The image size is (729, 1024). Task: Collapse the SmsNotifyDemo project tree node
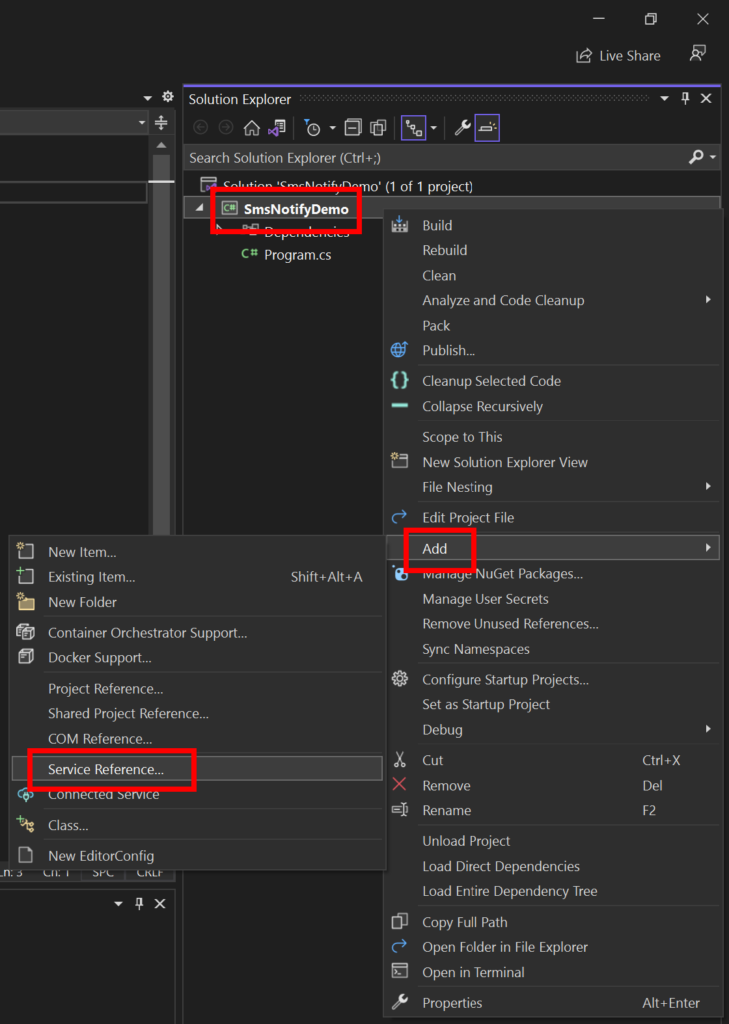pyautogui.click(x=198, y=209)
